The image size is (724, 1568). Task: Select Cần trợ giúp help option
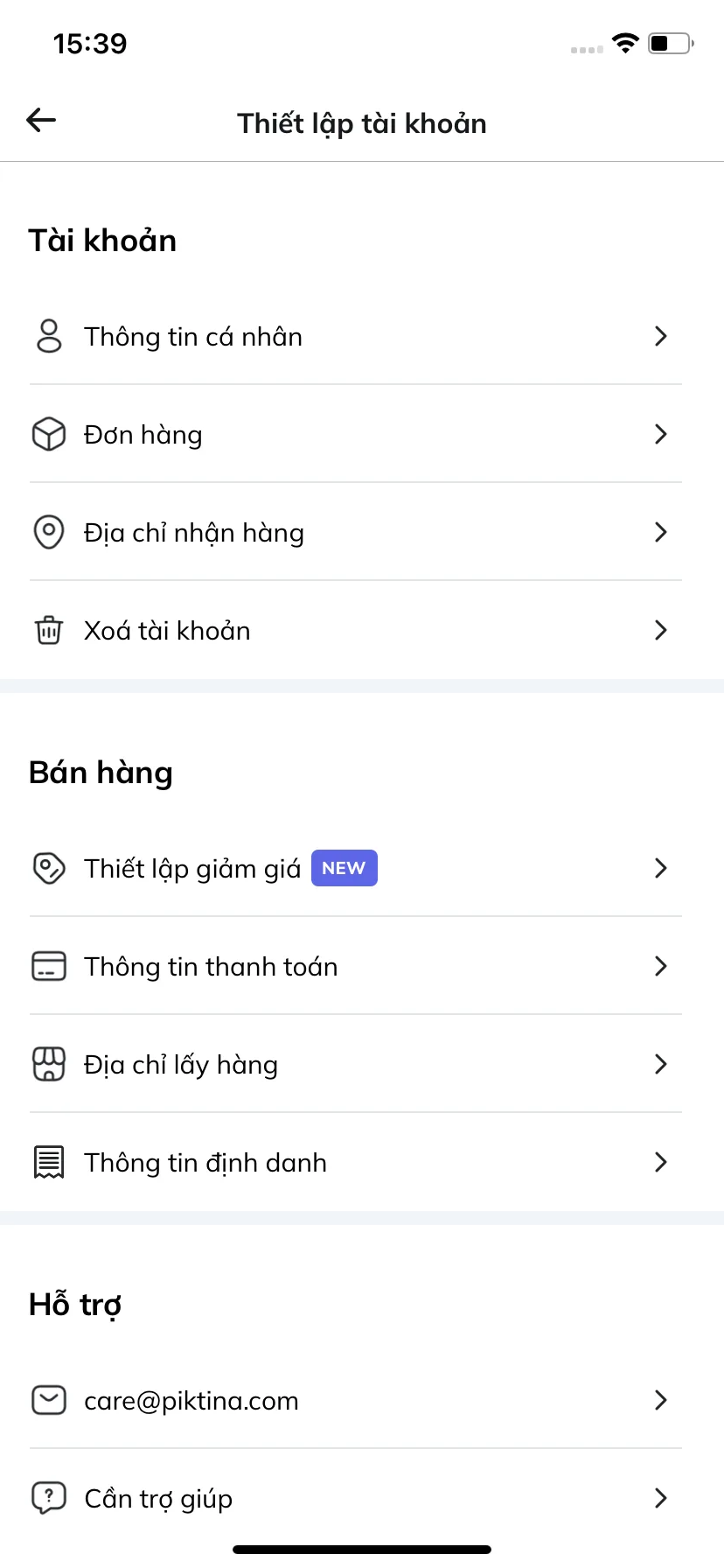pyautogui.click(x=356, y=1498)
